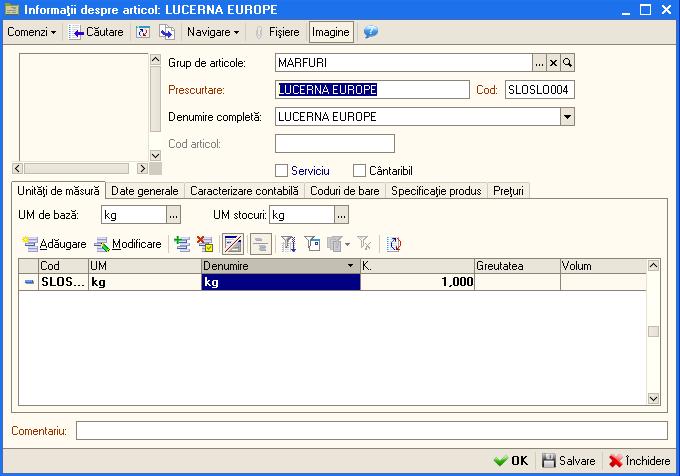Click the selected kg Denumire cell
Screen dimensions: 680x476
[281, 282]
